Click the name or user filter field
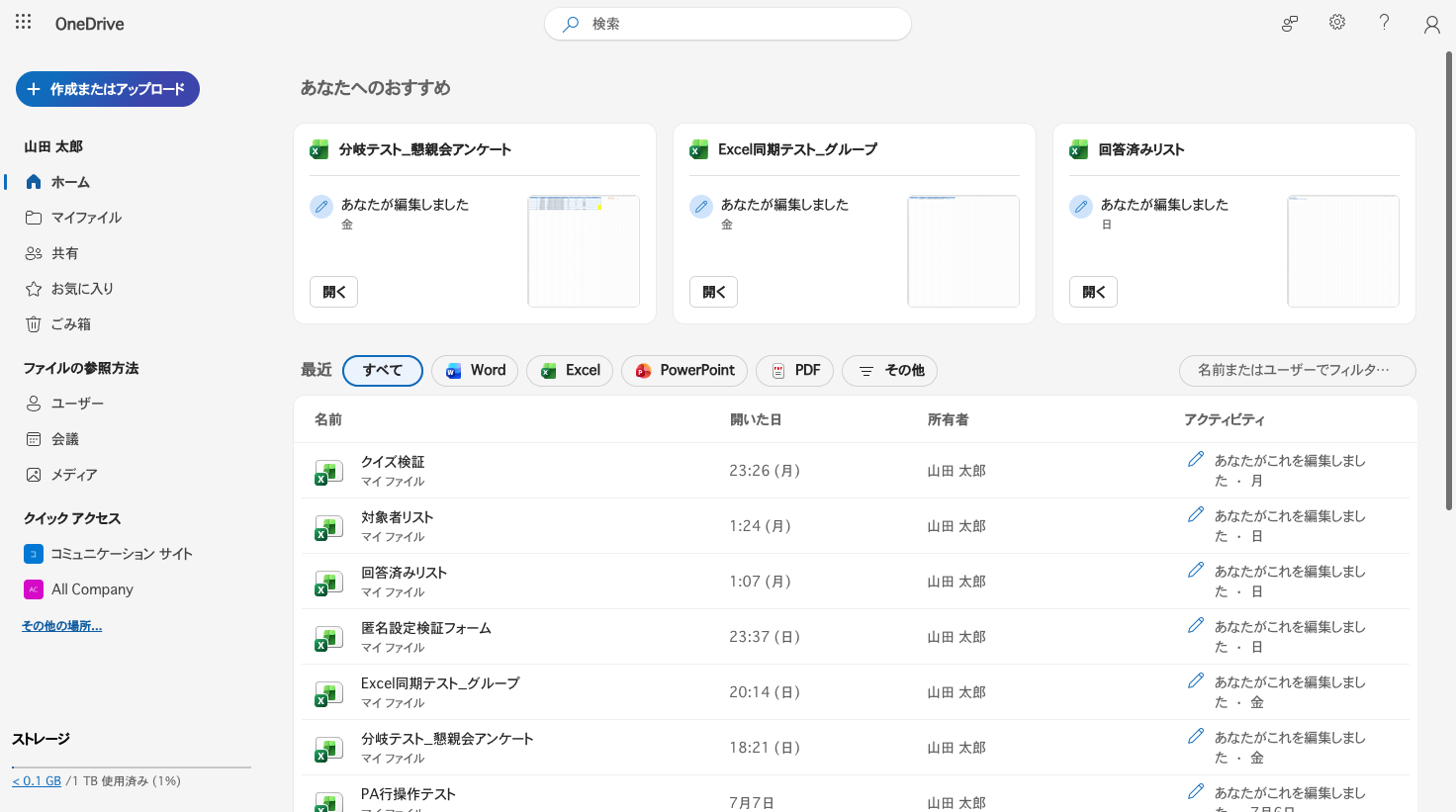Image resolution: width=1456 pixels, height=812 pixels. (1298, 371)
